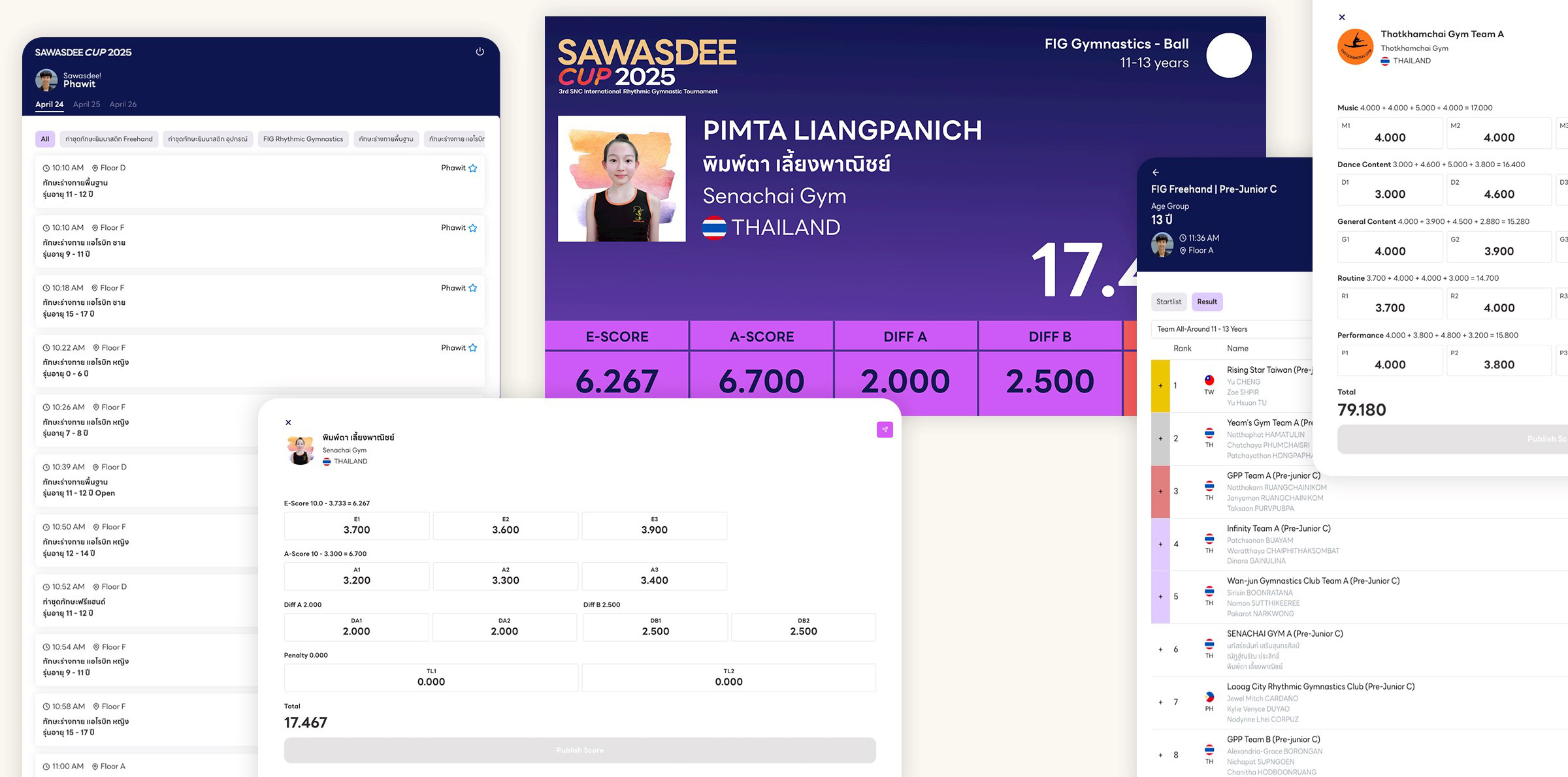Click the DA1 field showing 2.000

click(x=357, y=627)
